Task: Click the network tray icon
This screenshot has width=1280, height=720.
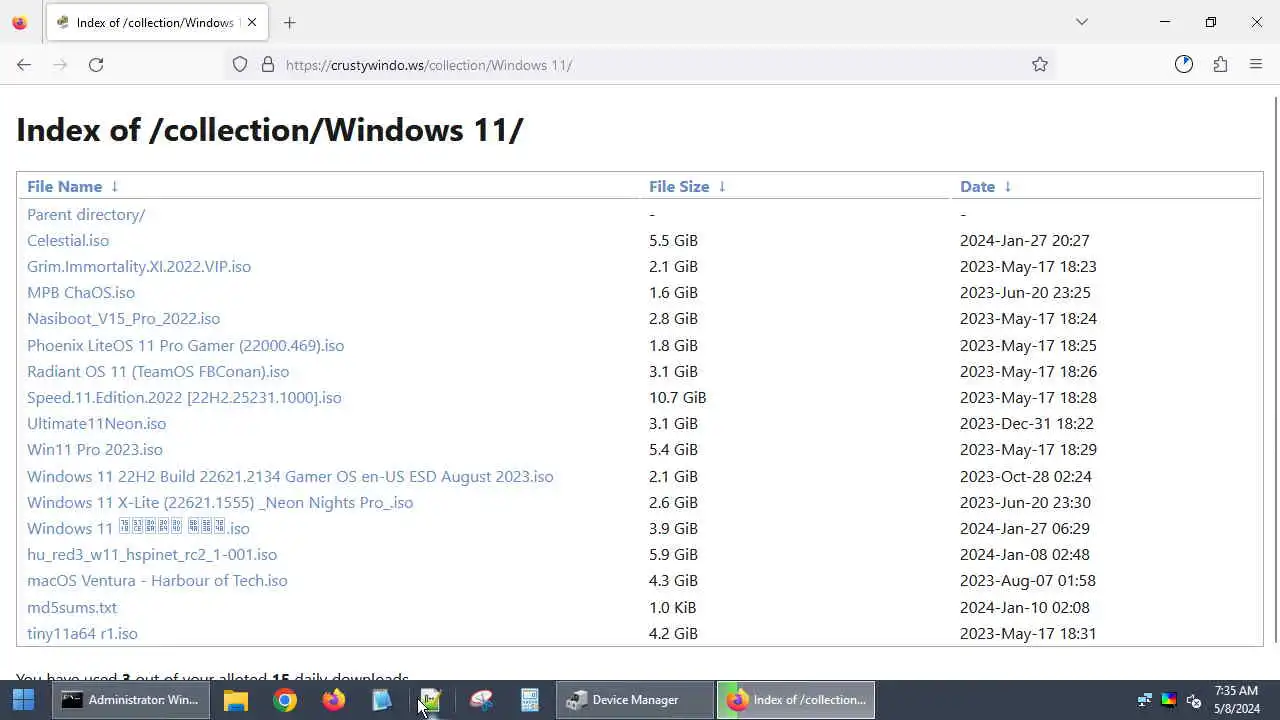Action: tap(1145, 700)
